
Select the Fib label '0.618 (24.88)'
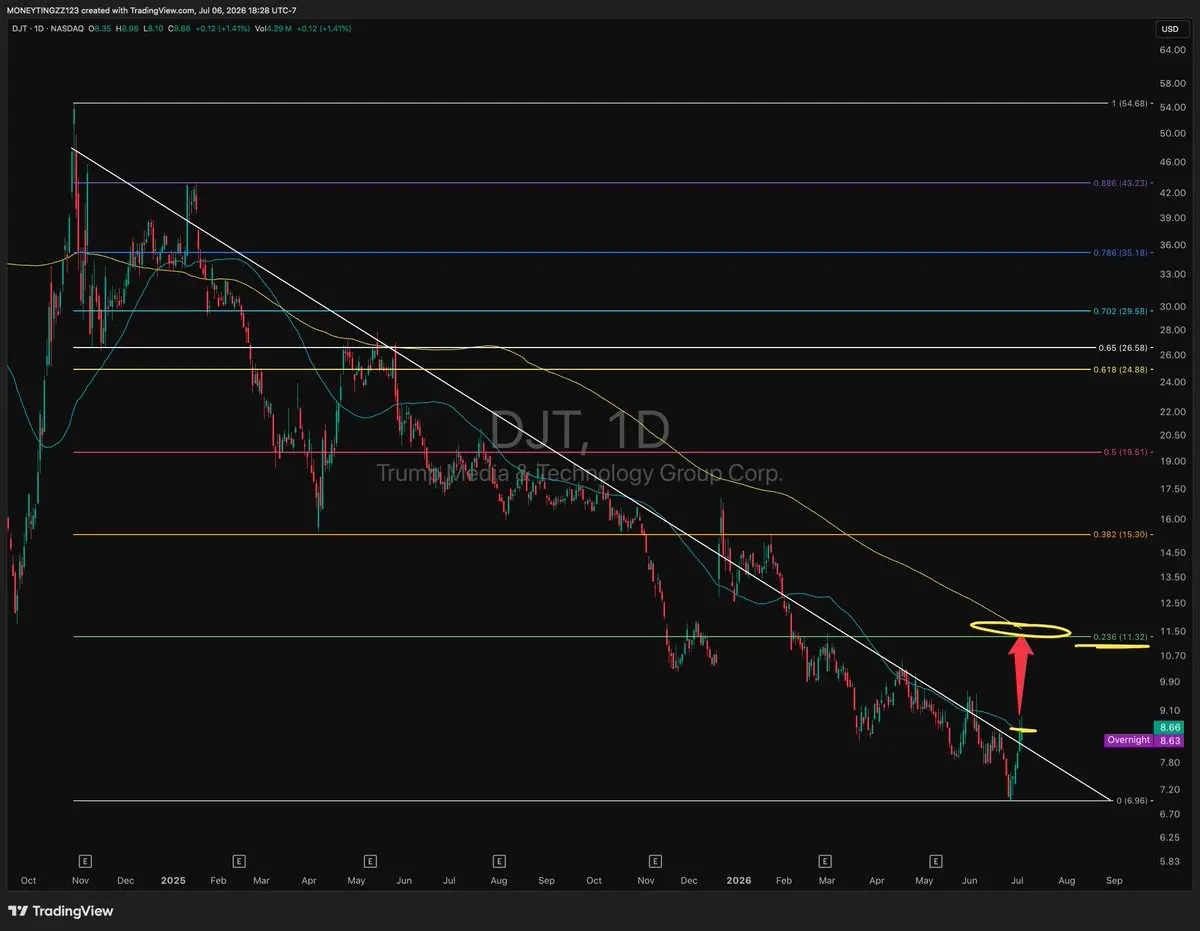(x=1121, y=370)
